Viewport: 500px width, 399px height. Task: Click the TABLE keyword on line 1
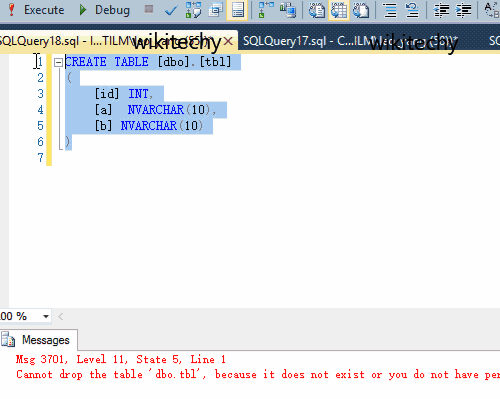pyautogui.click(x=131, y=62)
